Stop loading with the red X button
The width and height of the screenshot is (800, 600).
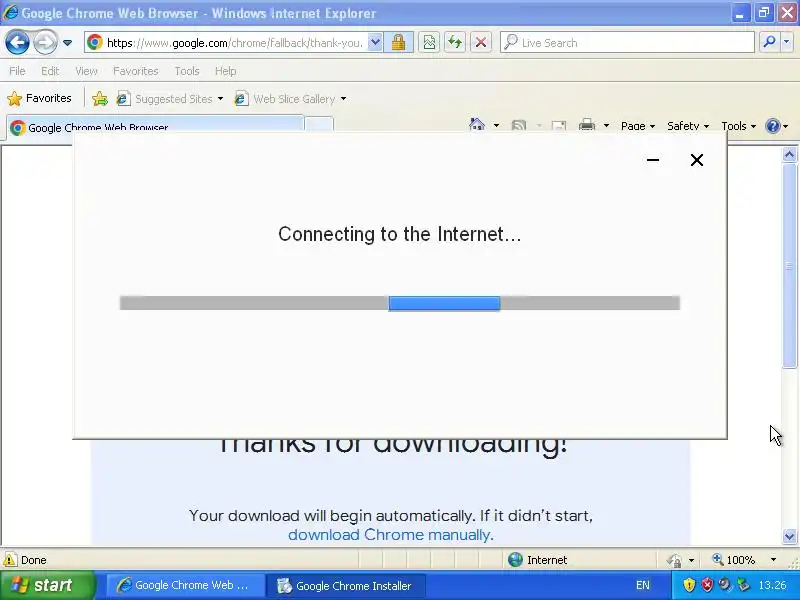point(481,42)
